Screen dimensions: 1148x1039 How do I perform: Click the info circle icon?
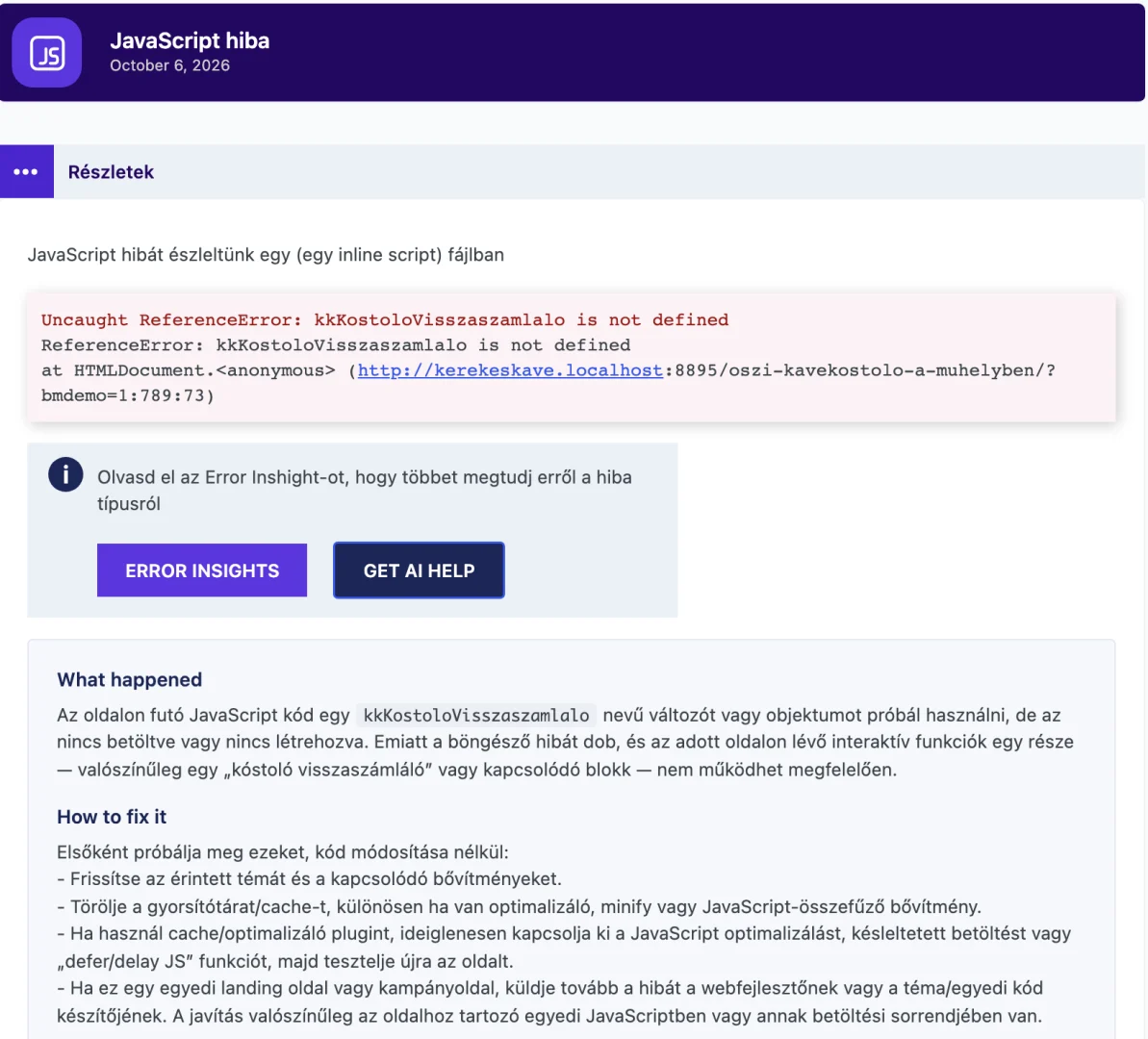pyautogui.click(x=65, y=474)
